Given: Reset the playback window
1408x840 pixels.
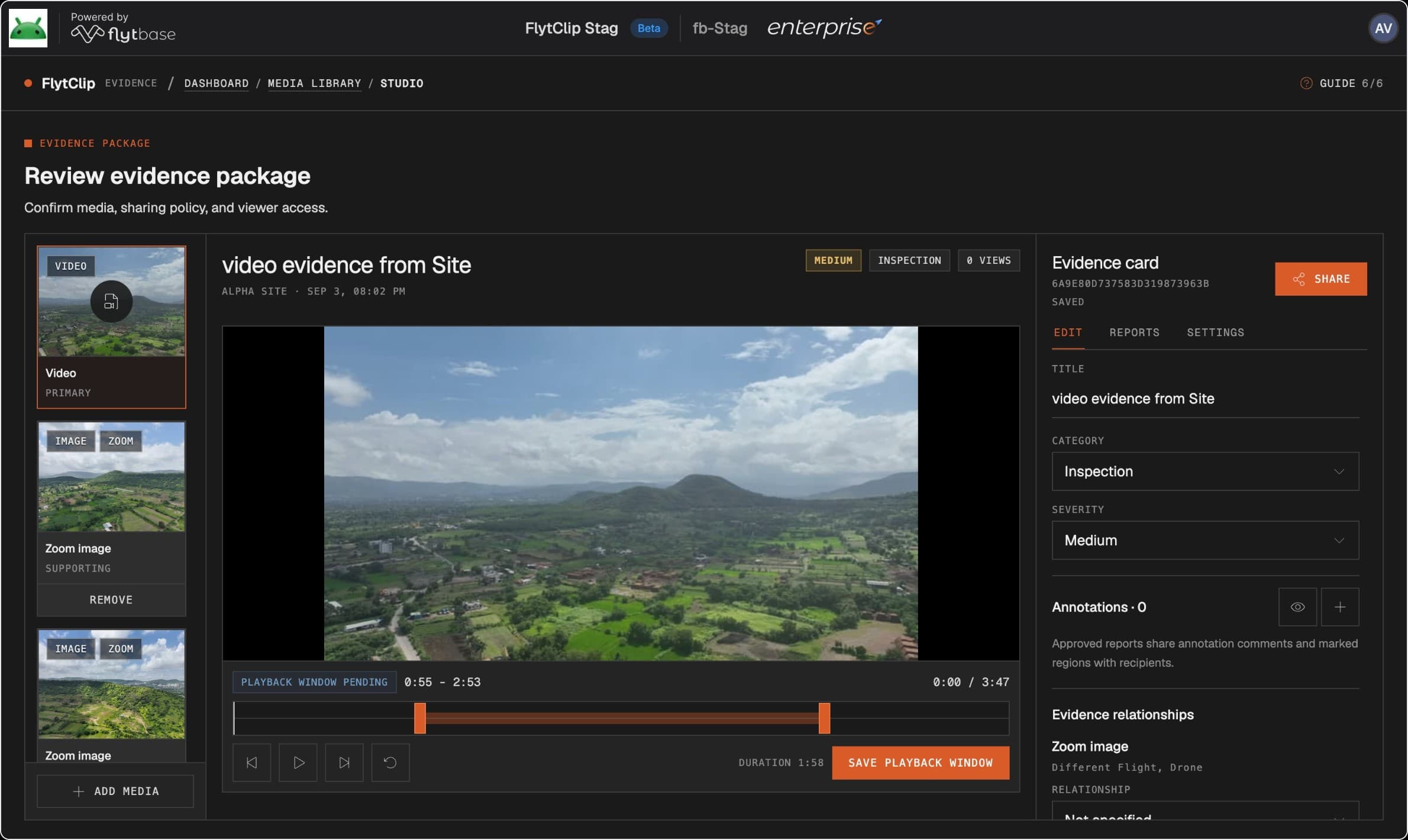Looking at the screenshot, I should 390,763.
